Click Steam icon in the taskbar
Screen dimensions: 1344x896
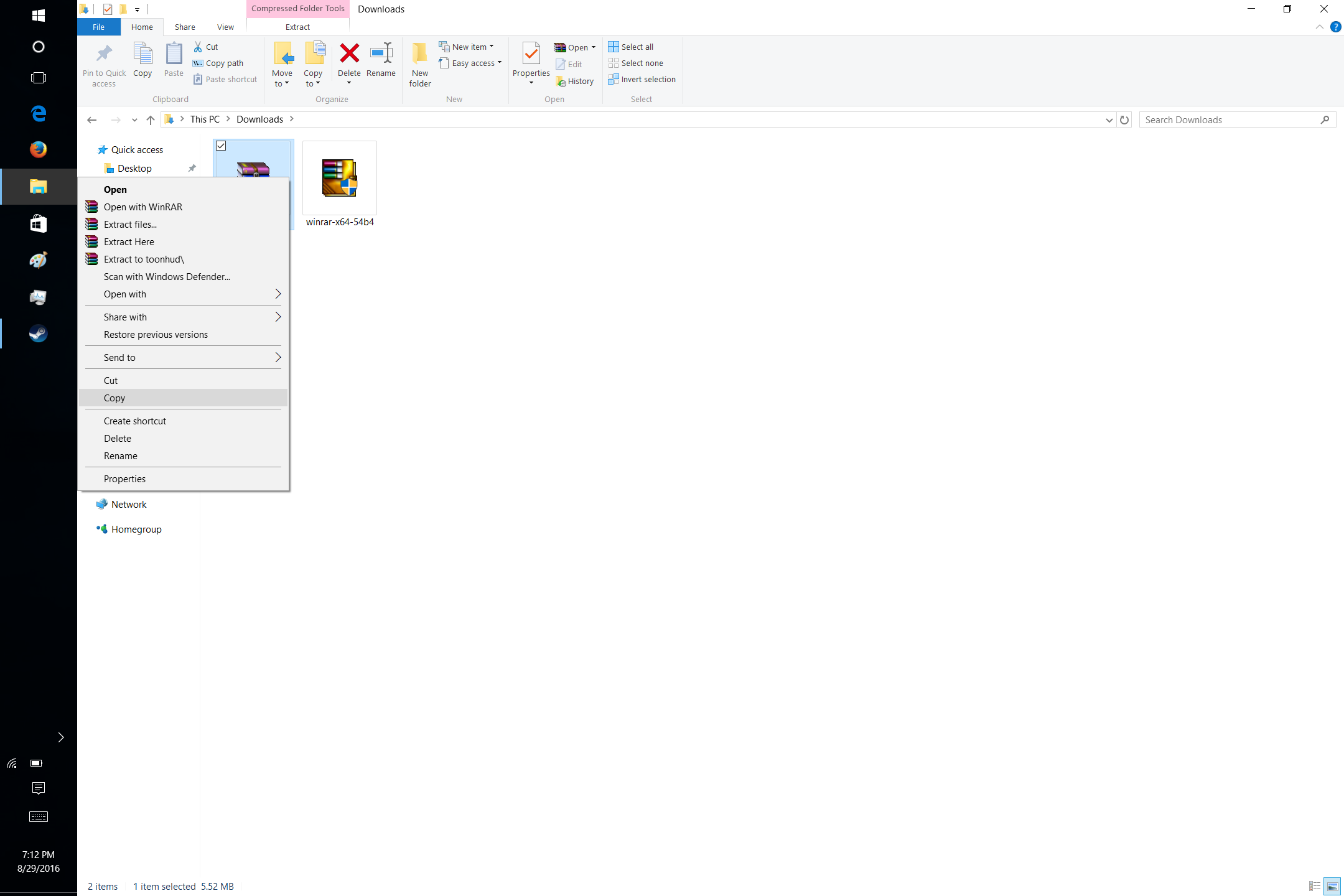point(39,334)
